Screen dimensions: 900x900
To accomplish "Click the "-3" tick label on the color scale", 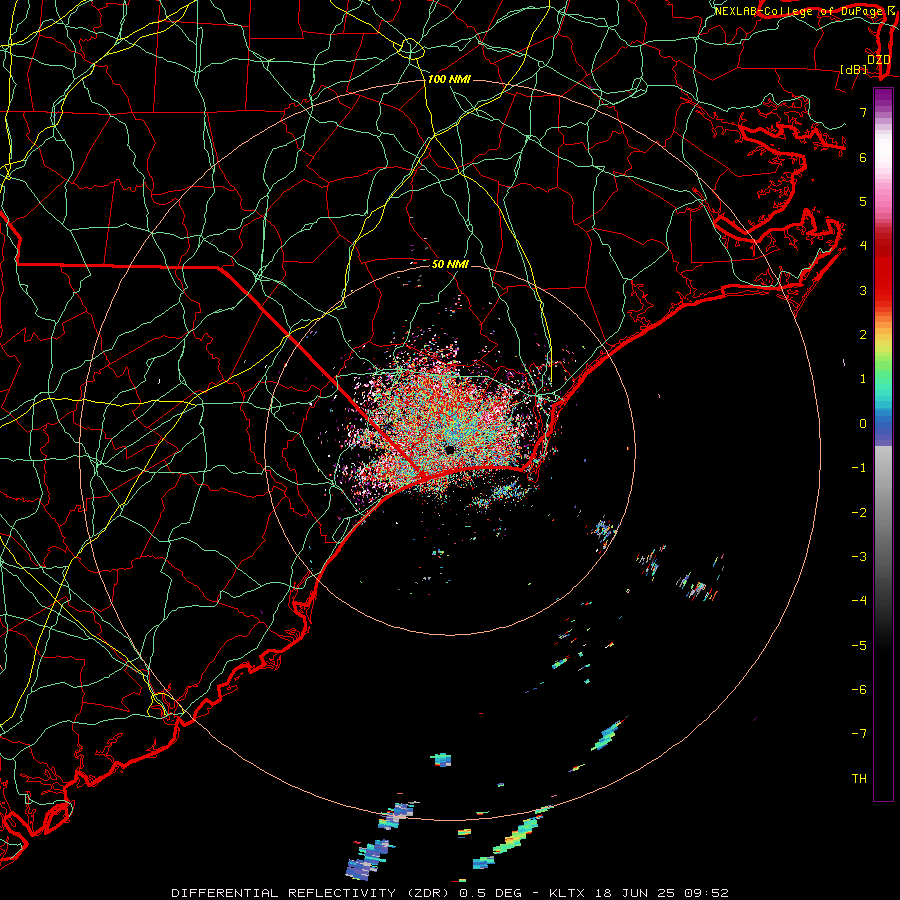I will pos(859,557).
